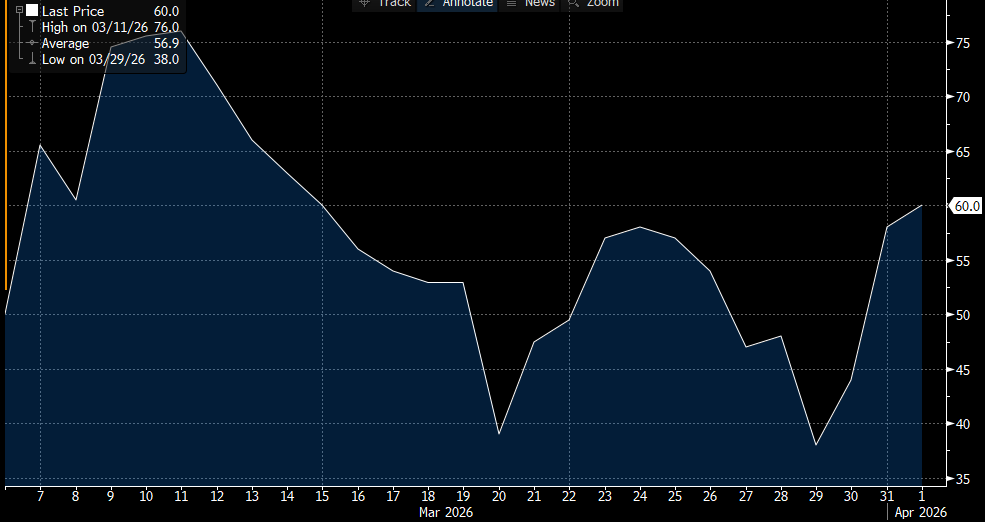Click the 75 label on the price axis
This screenshot has height=522, width=985.
(963, 43)
